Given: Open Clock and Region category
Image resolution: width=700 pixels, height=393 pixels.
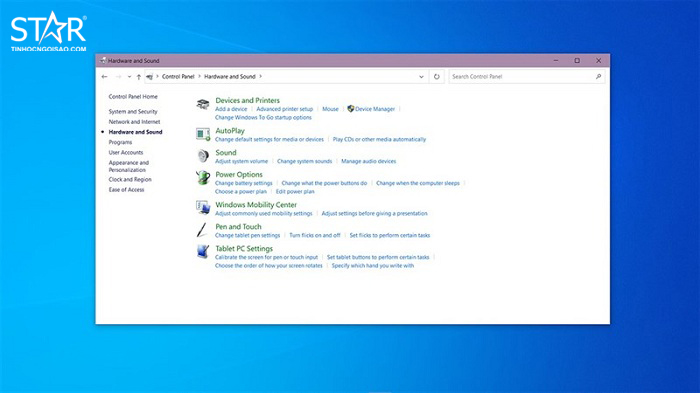Looking at the screenshot, I should pyautogui.click(x=130, y=180).
